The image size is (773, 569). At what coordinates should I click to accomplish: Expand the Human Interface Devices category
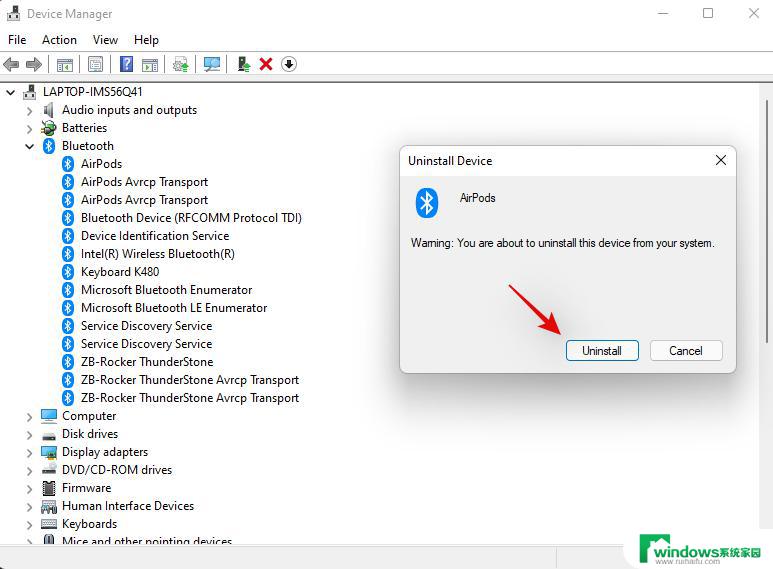(29, 507)
